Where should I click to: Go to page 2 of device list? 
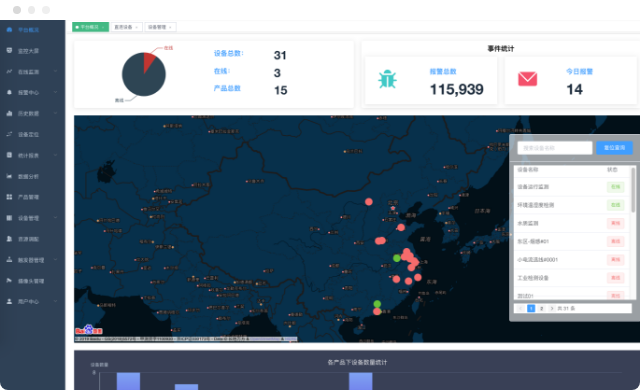pos(541,308)
